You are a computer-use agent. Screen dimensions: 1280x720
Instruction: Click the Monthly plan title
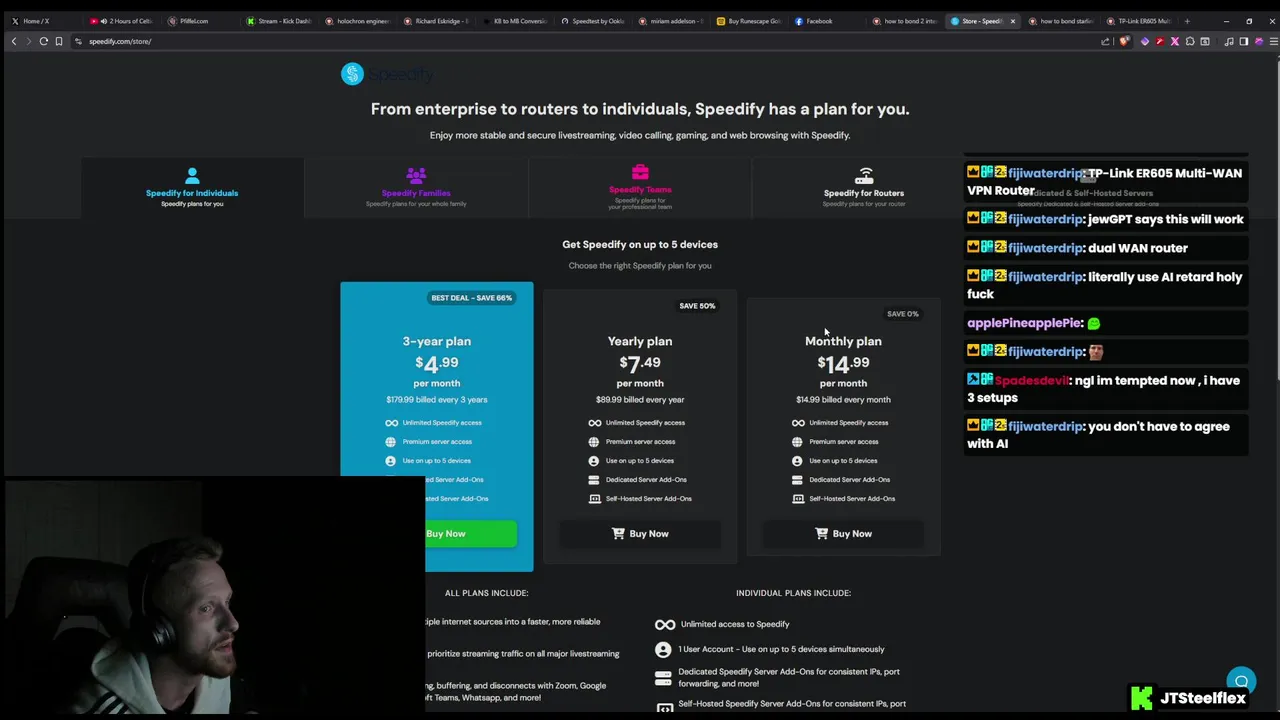point(843,341)
